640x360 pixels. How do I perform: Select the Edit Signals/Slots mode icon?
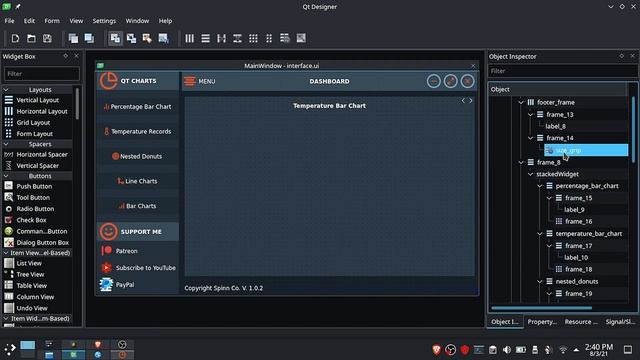coord(131,38)
